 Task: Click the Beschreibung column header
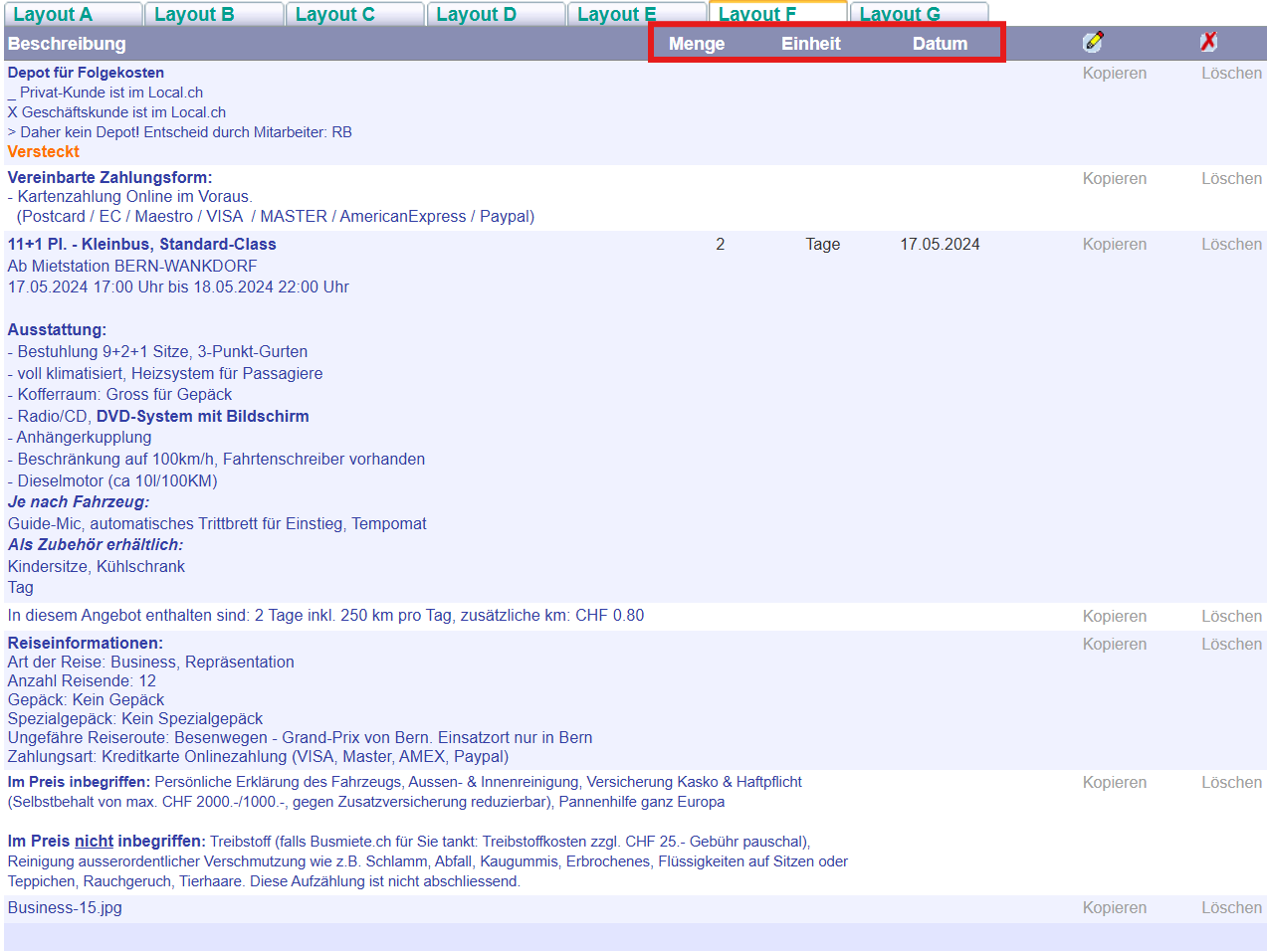67,44
